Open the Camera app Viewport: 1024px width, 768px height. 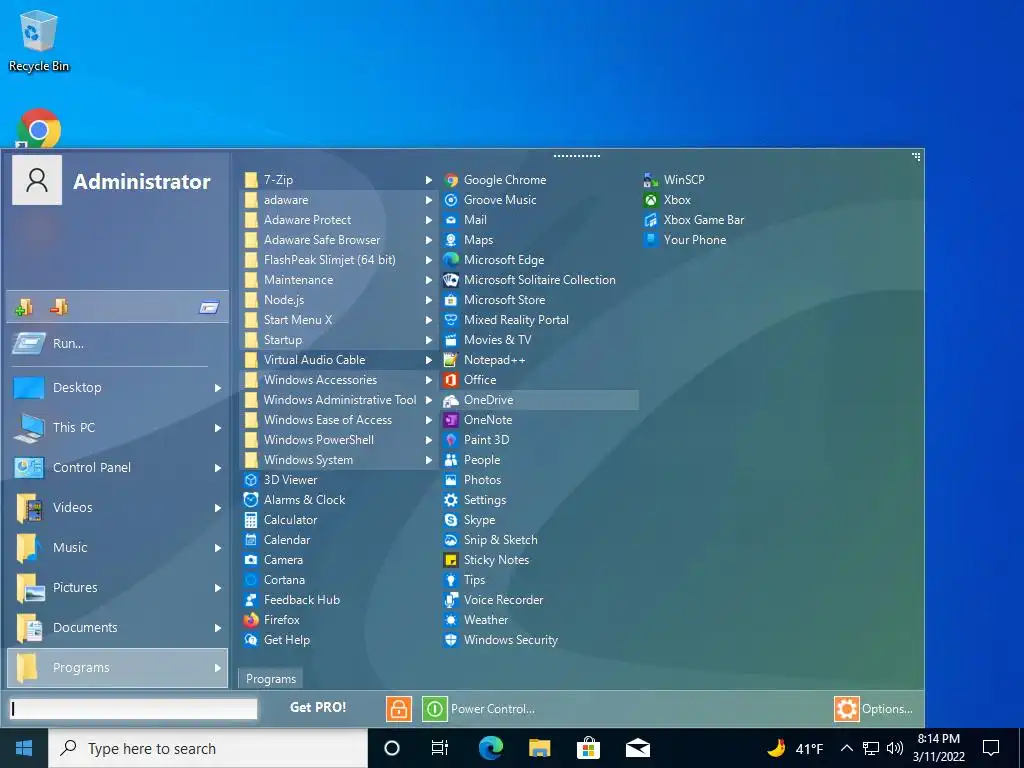pyautogui.click(x=273, y=560)
